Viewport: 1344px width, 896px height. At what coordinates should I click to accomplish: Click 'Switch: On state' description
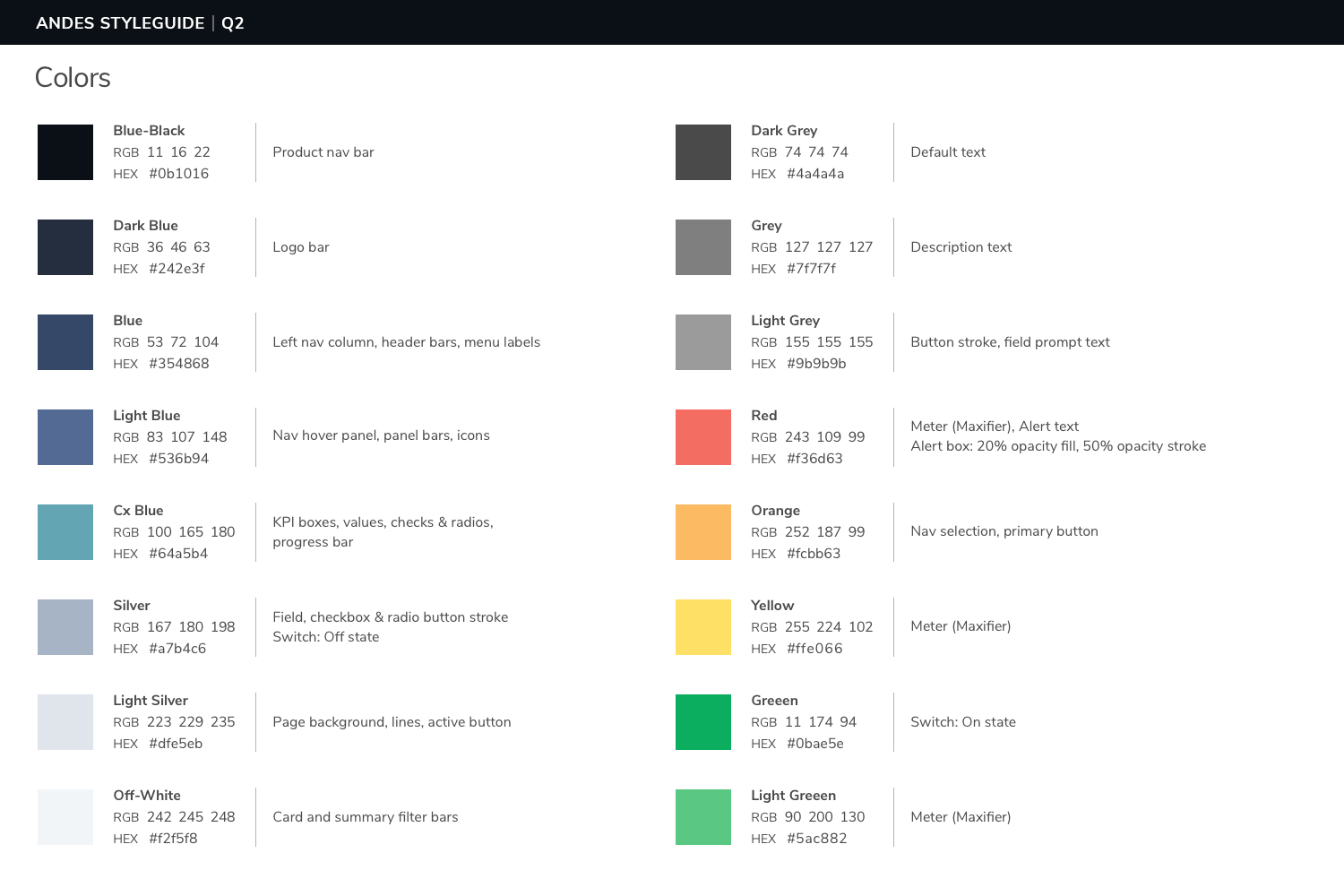tap(963, 722)
